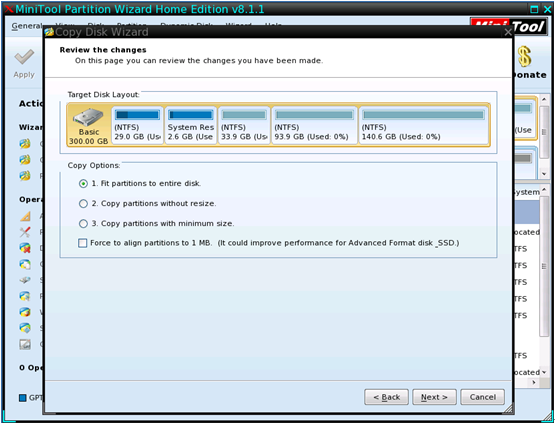The width and height of the screenshot is (555, 424).
Task: Cancel the Copy Disk Wizard
Action: [x=482, y=397]
